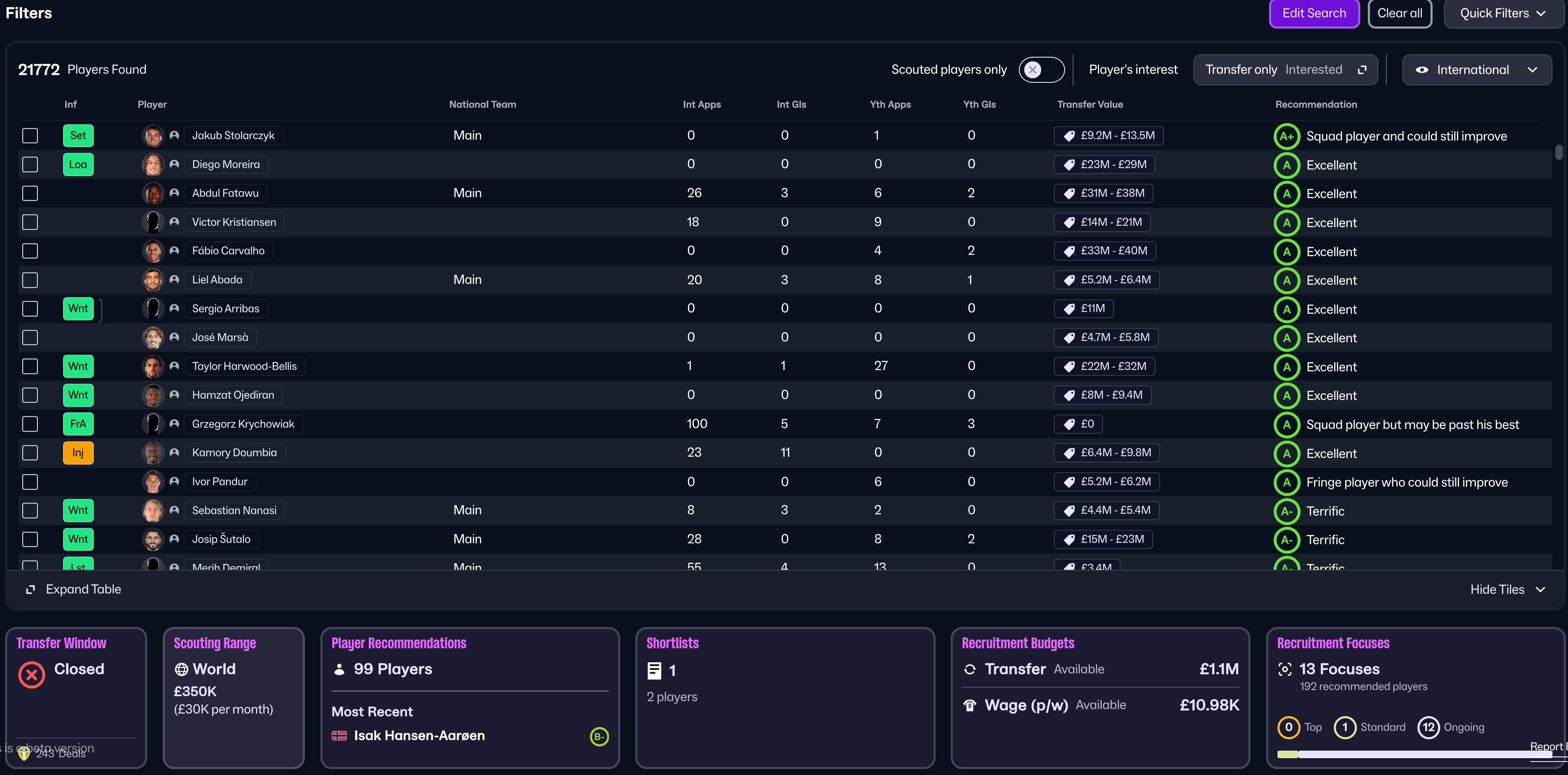Open the Quick Filters dropdown
Screen dimensions: 1568x775
point(1502,13)
